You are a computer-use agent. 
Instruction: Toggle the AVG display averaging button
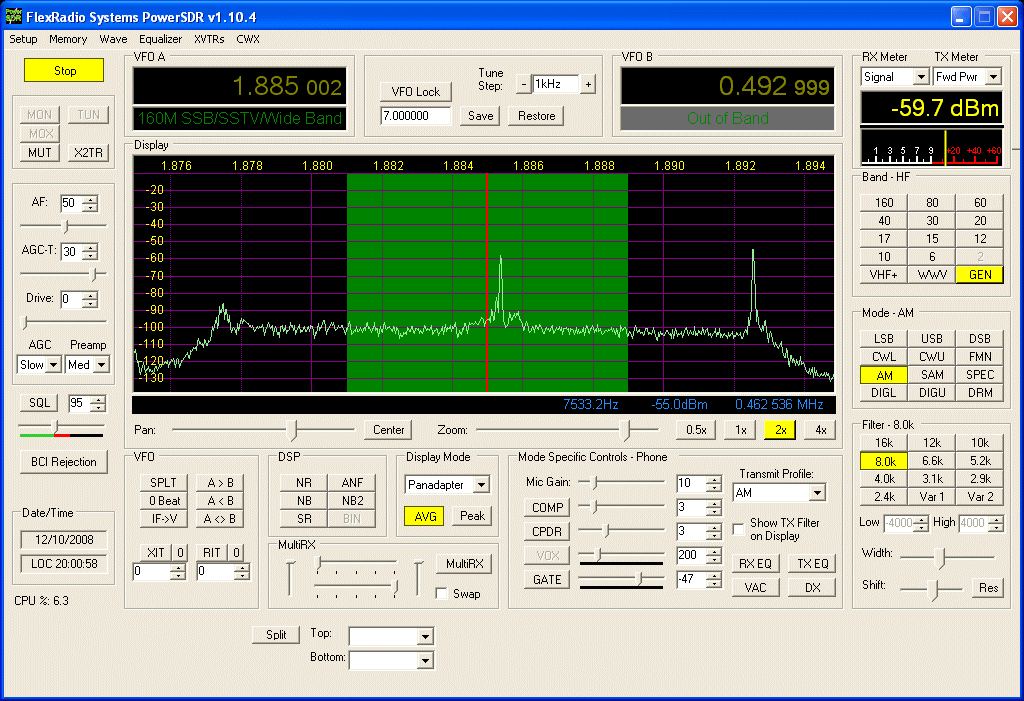pyautogui.click(x=424, y=516)
